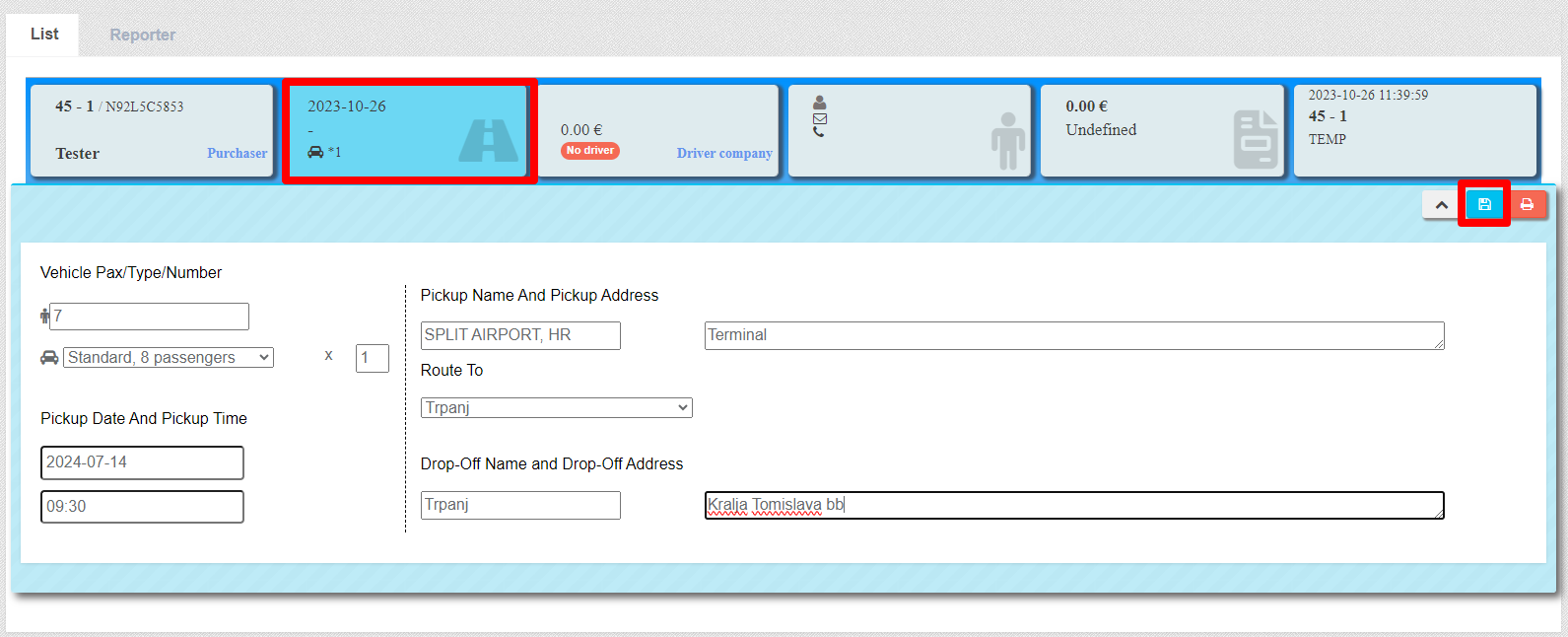Click the Purchaser link
Image resolution: width=1568 pixels, height=637 pixels.
pos(237,153)
